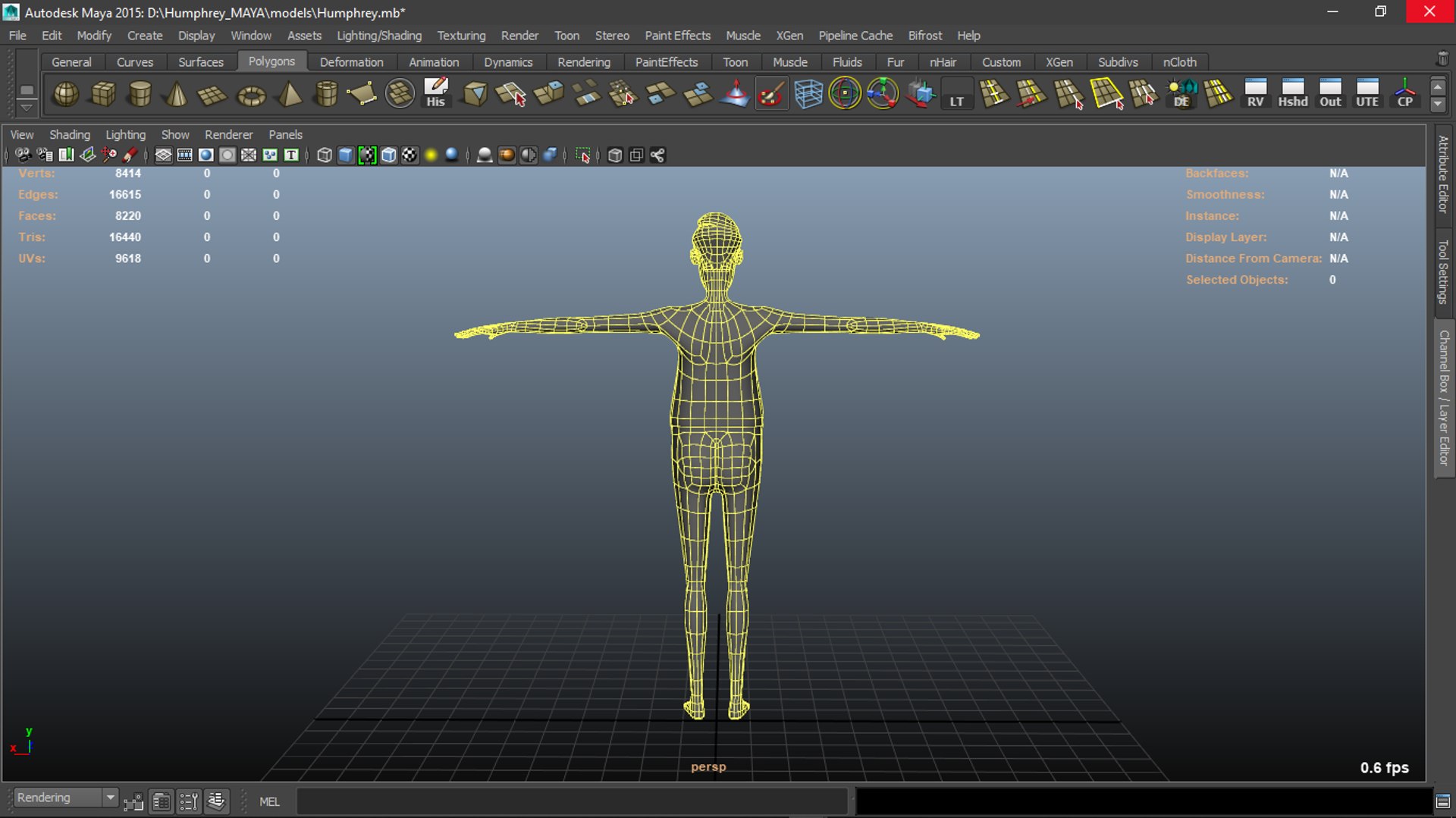Click the MEL command line input field
This screenshot has height=818, width=1456.
[x=572, y=801]
